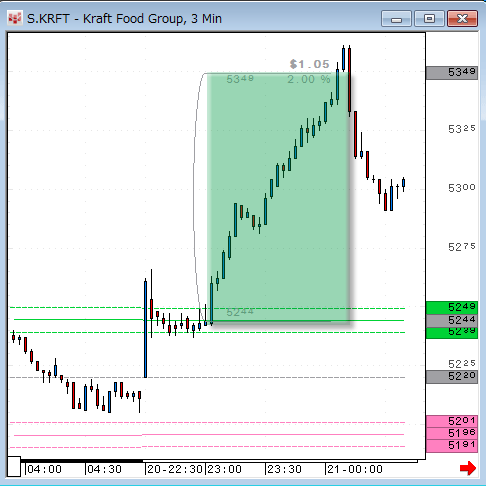Image resolution: width=486 pixels, height=486 pixels.
Task: Maximize the S.KRFT chart window
Action: (429, 19)
